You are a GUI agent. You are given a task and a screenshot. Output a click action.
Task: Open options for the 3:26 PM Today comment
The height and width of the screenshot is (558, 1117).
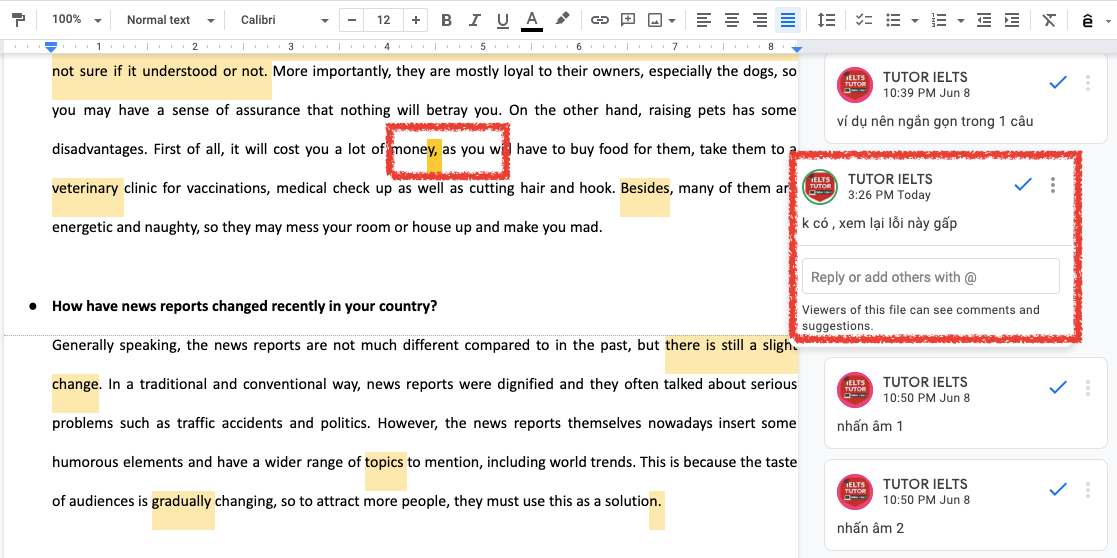coord(1053,185)
